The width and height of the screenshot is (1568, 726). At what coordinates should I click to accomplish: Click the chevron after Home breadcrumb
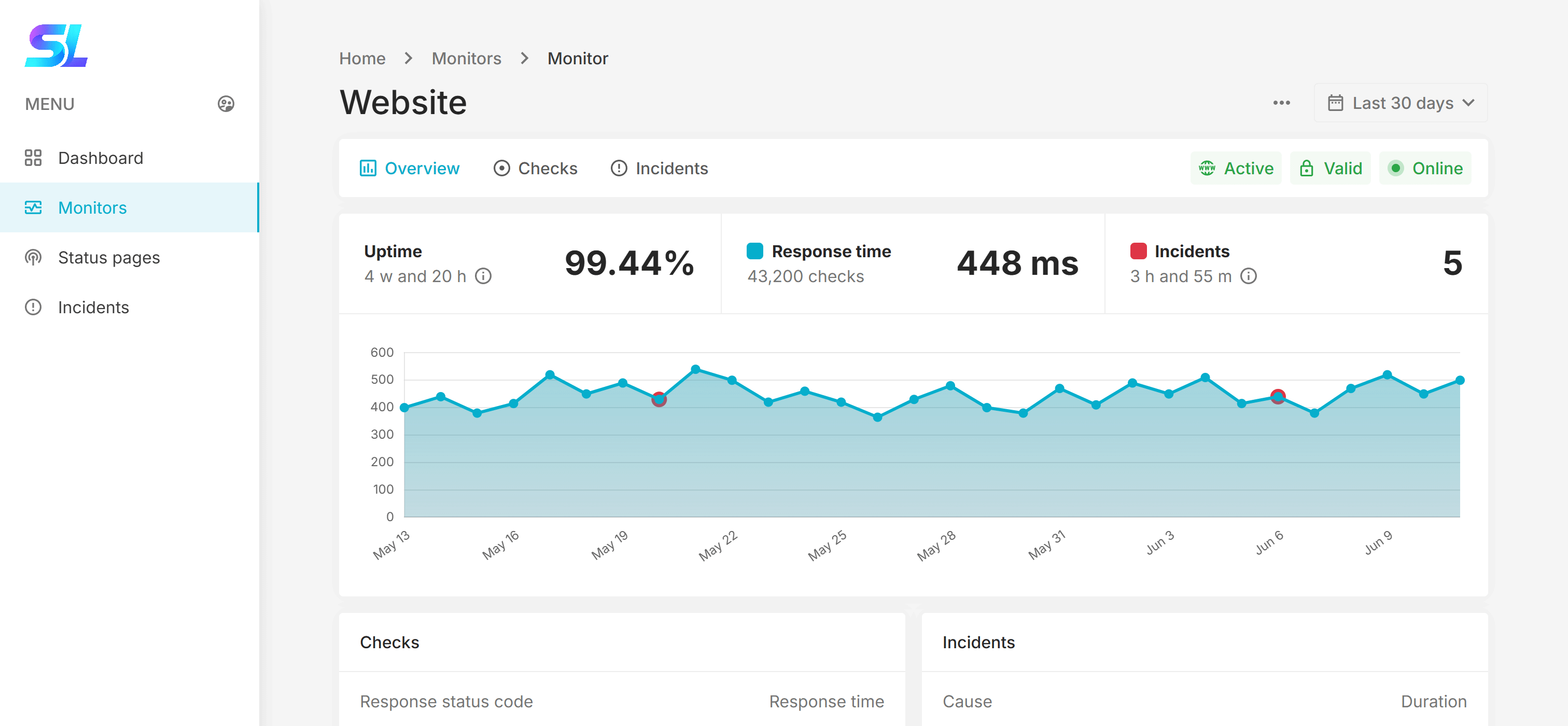coord(409,59)
